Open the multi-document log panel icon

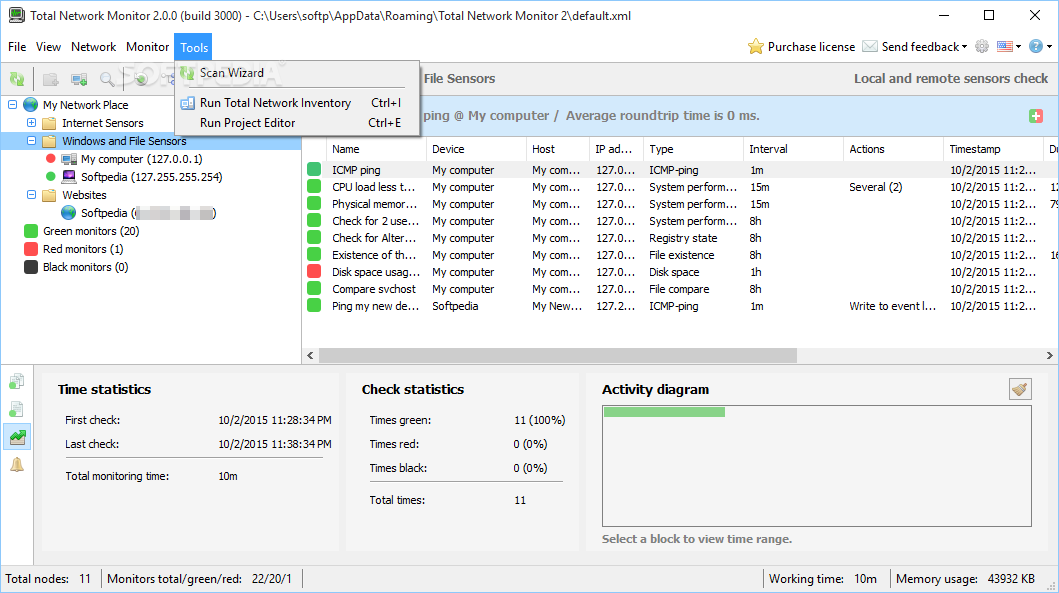(x=17, y=382)
